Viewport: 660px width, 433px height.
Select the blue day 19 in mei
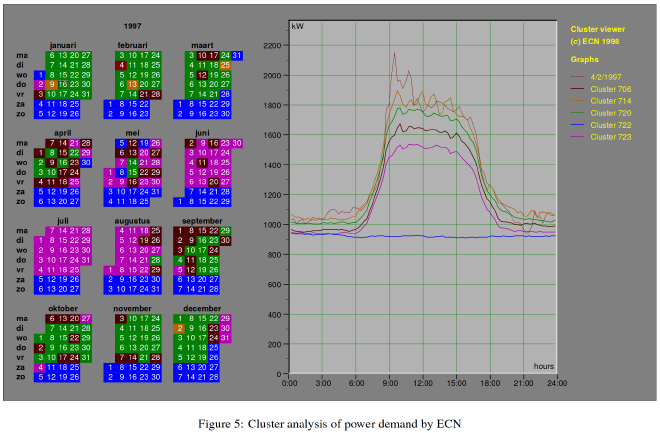[x=144, y=143]
